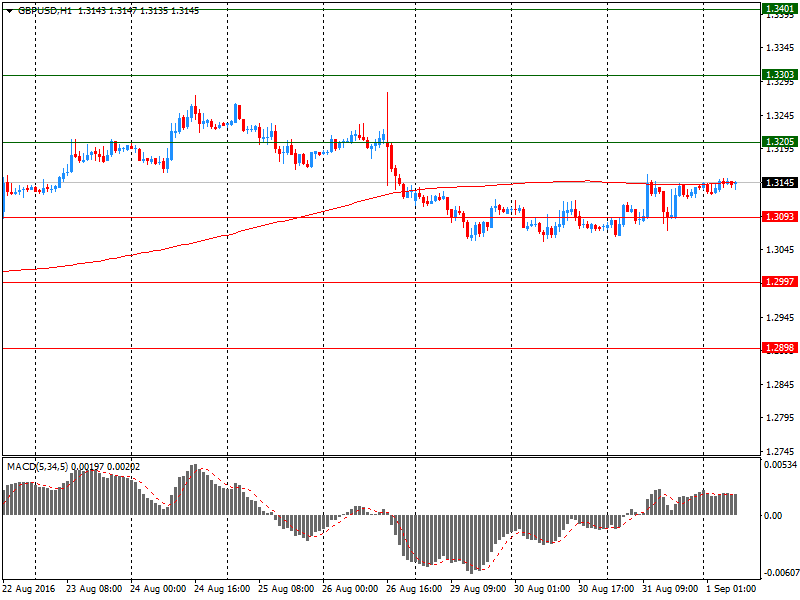Select the 1.2898 red price level label
The width and height of the screenshot is (800, 600).
click(780, 348)
